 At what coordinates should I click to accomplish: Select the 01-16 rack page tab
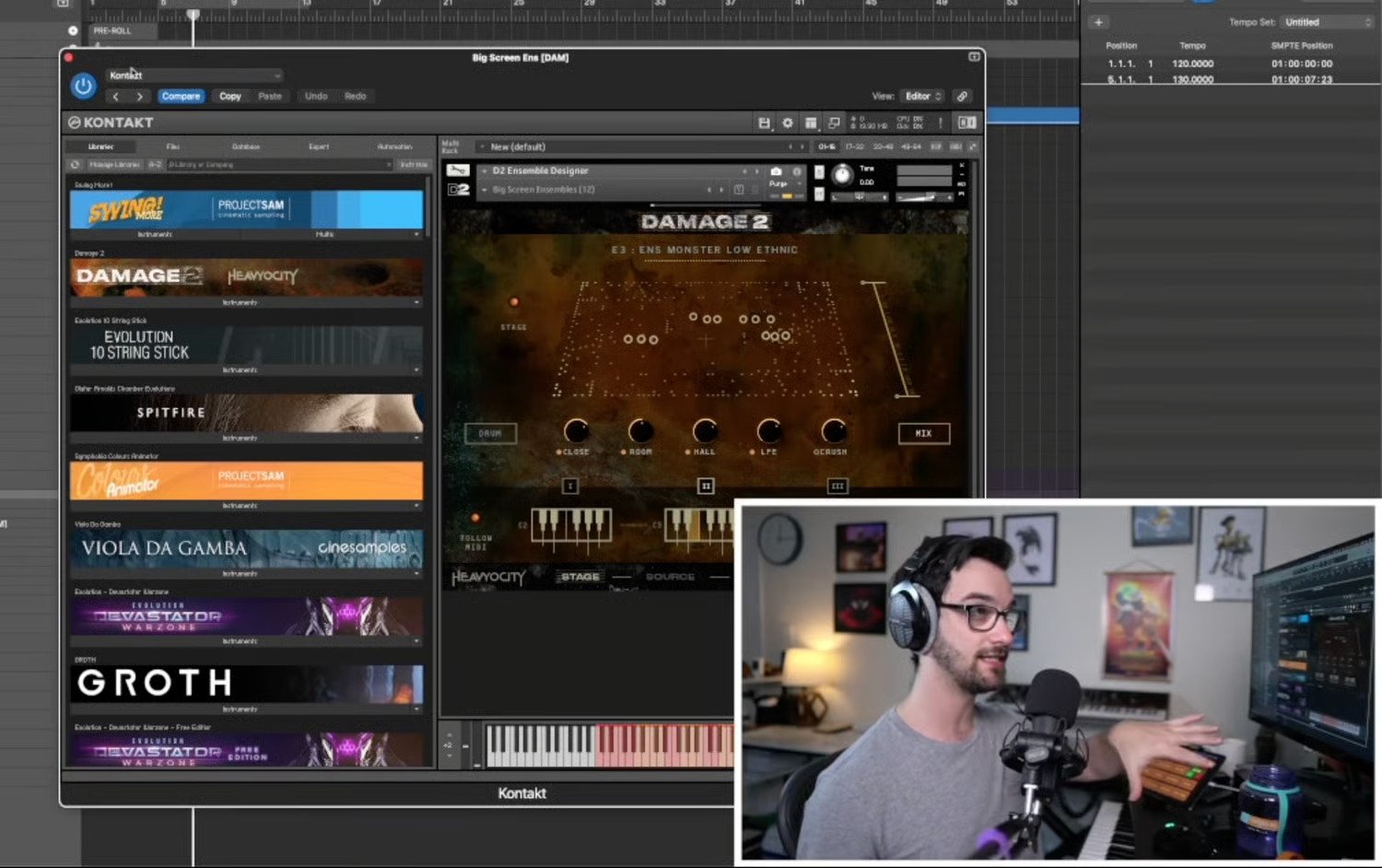(826, 147)
